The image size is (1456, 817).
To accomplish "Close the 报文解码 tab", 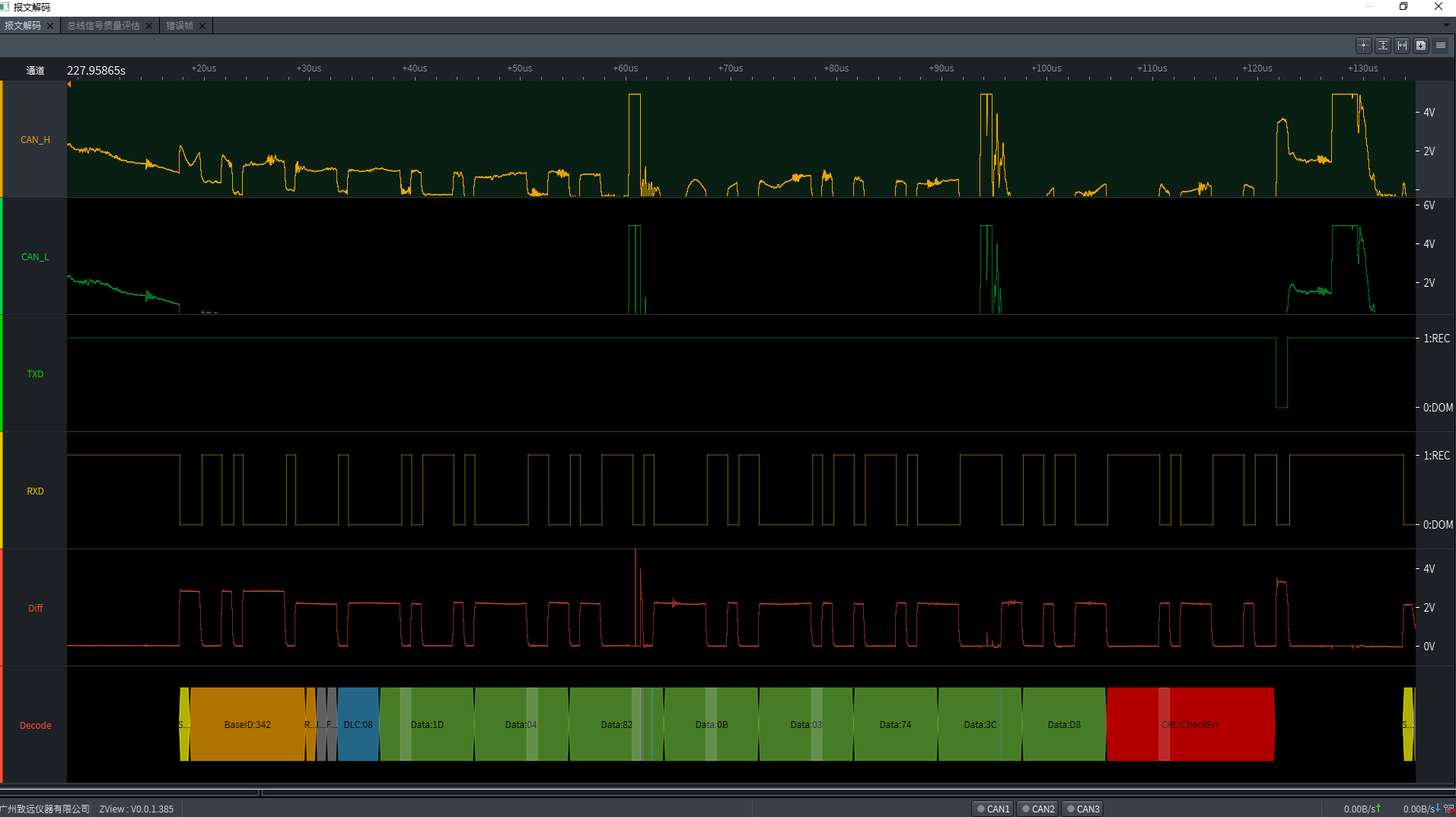I will [x=50, y=26].
